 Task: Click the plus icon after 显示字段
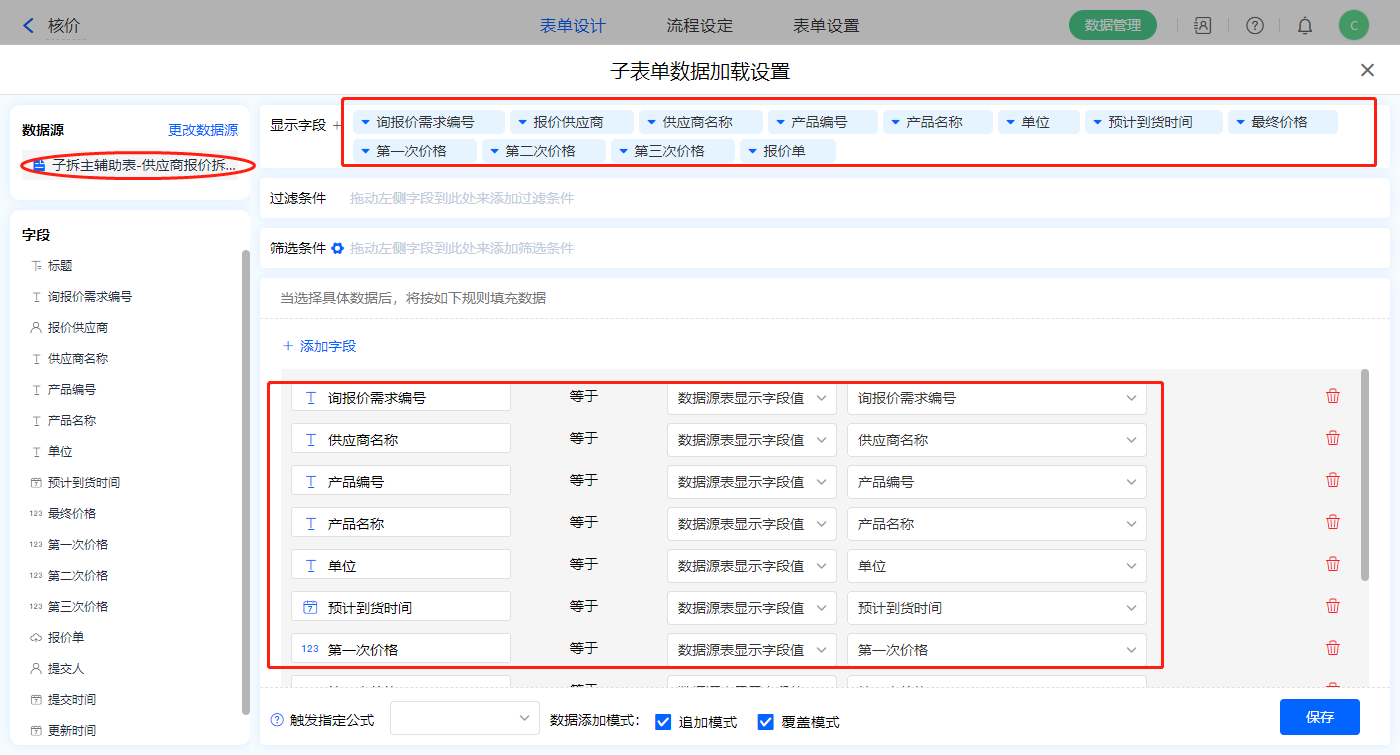336,126
